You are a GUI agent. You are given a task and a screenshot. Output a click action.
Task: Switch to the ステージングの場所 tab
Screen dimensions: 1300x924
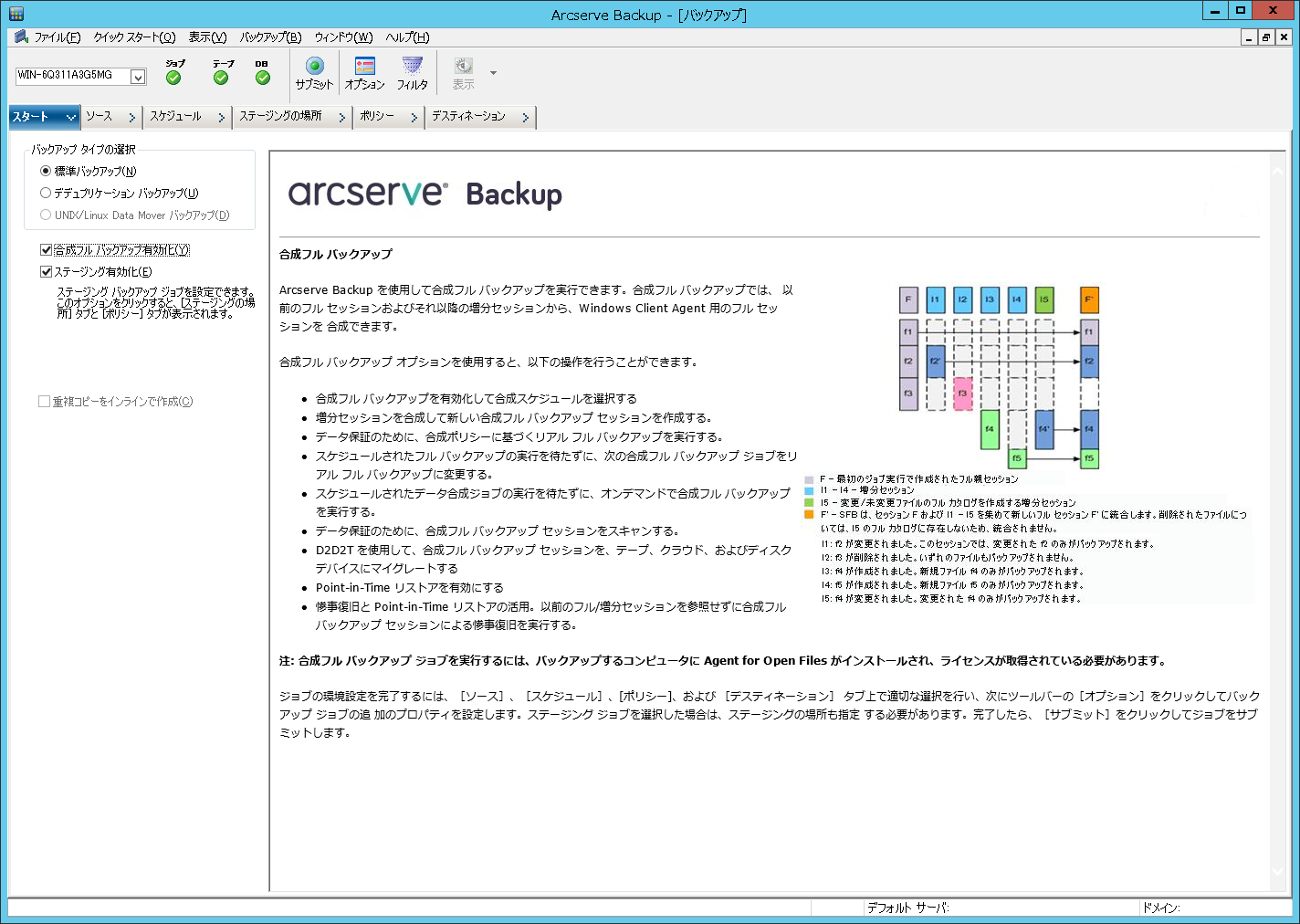(x=292, y=117)
